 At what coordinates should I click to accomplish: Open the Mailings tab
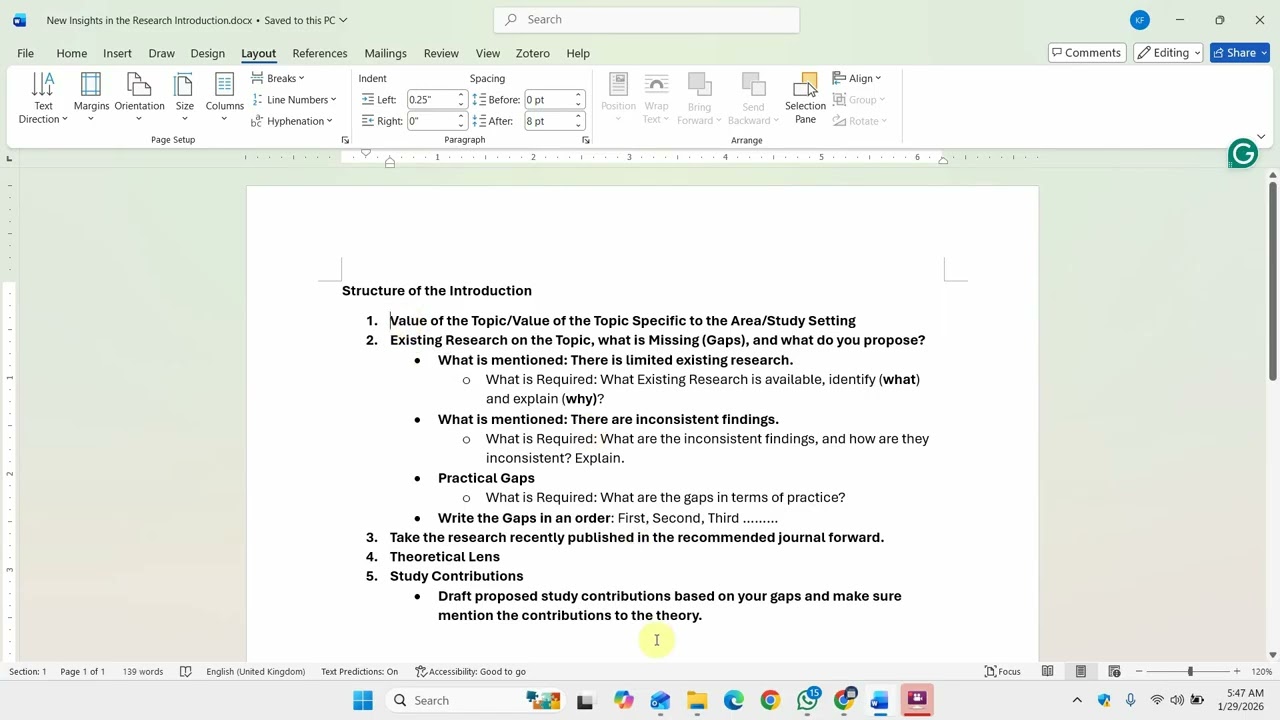[385, 53]
